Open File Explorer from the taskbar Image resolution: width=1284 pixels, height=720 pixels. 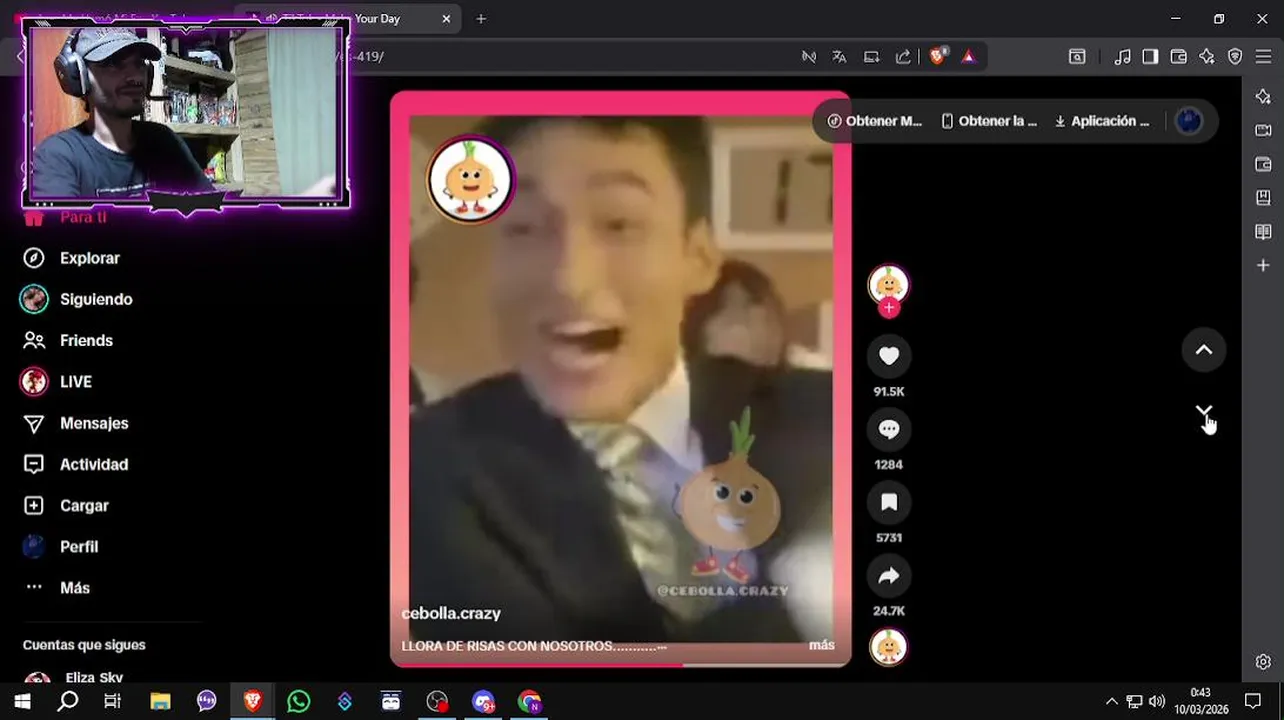point(160,702)
